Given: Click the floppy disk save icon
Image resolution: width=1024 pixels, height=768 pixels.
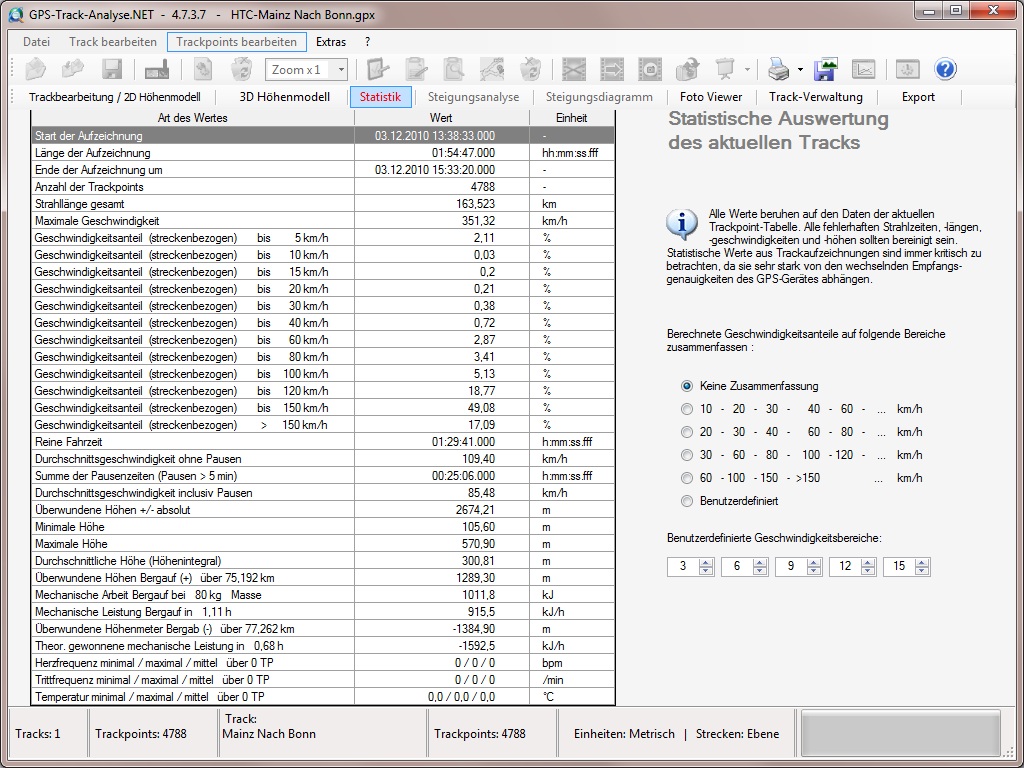Looking at the screenshot, I should (x=112, y=69).
